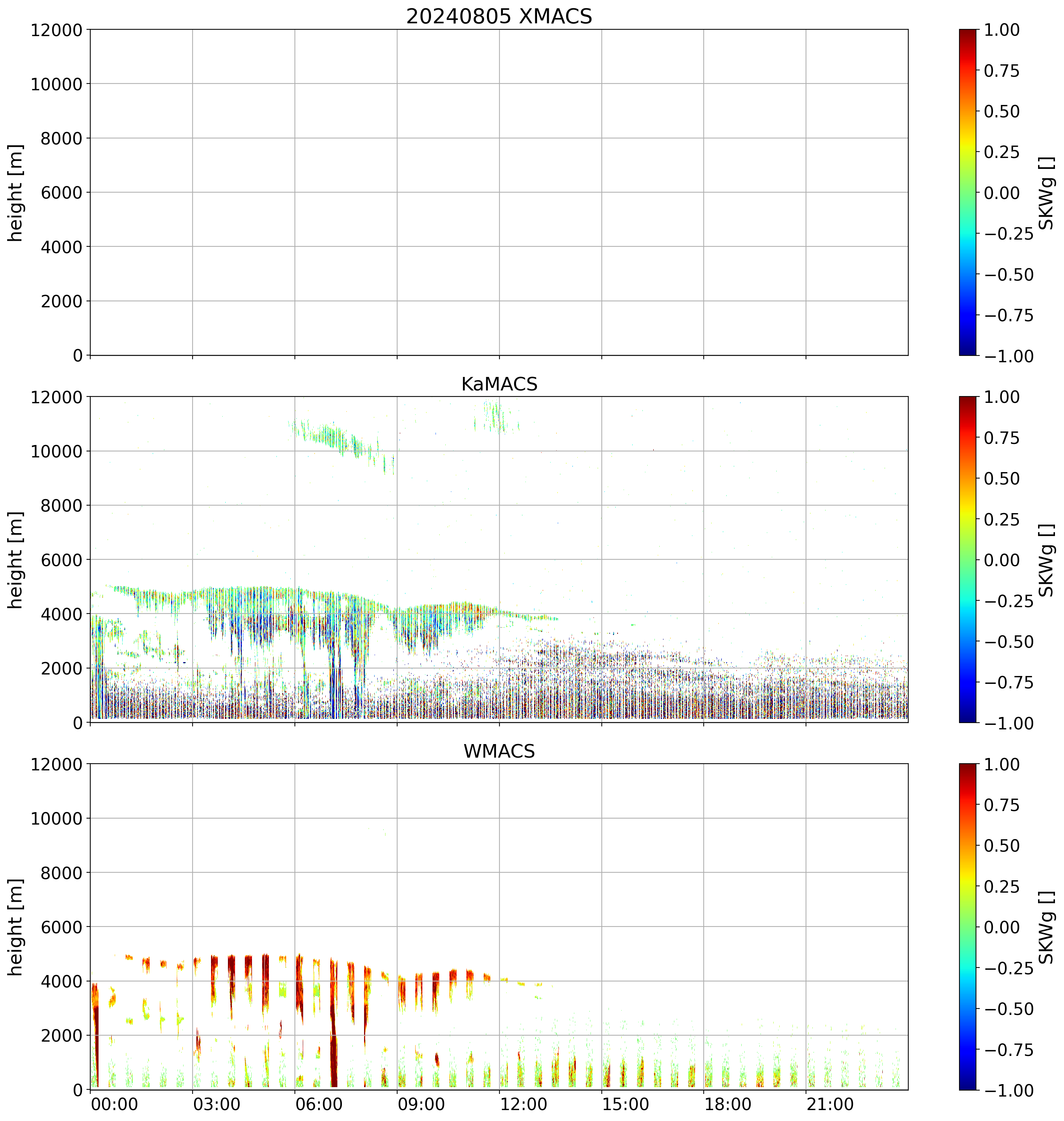1064x1121 pixels.
Task: Click the 12000 tick on XMACS axis
Action: [57, 29]
